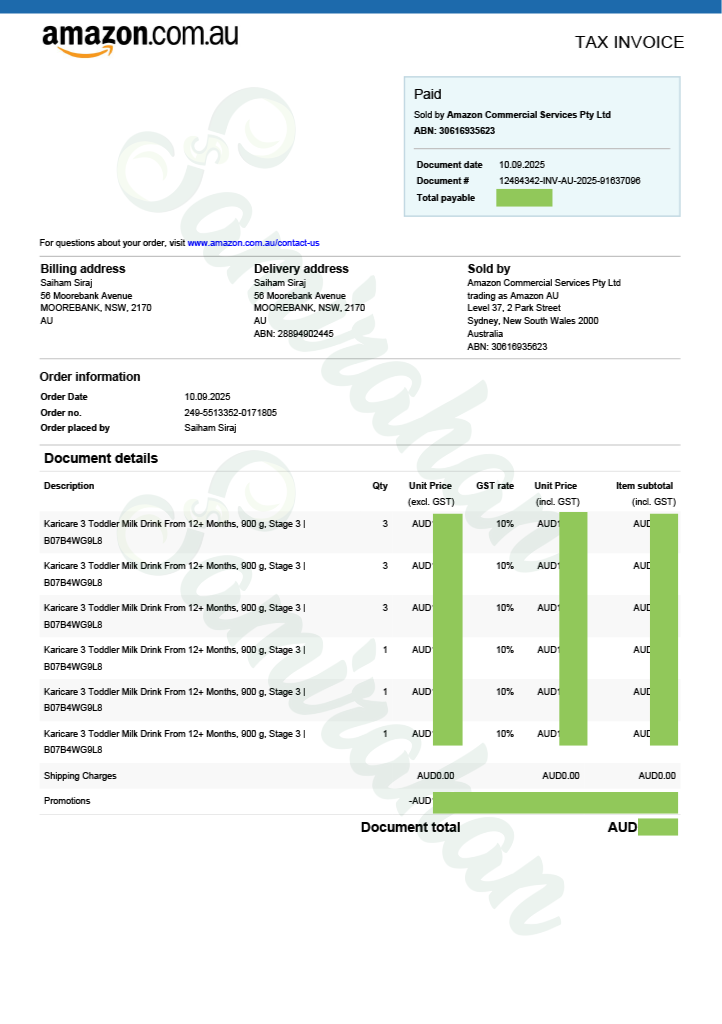Select the Paid status label
This screenshot has height=1024, width=722.
(x=427, y=94)
